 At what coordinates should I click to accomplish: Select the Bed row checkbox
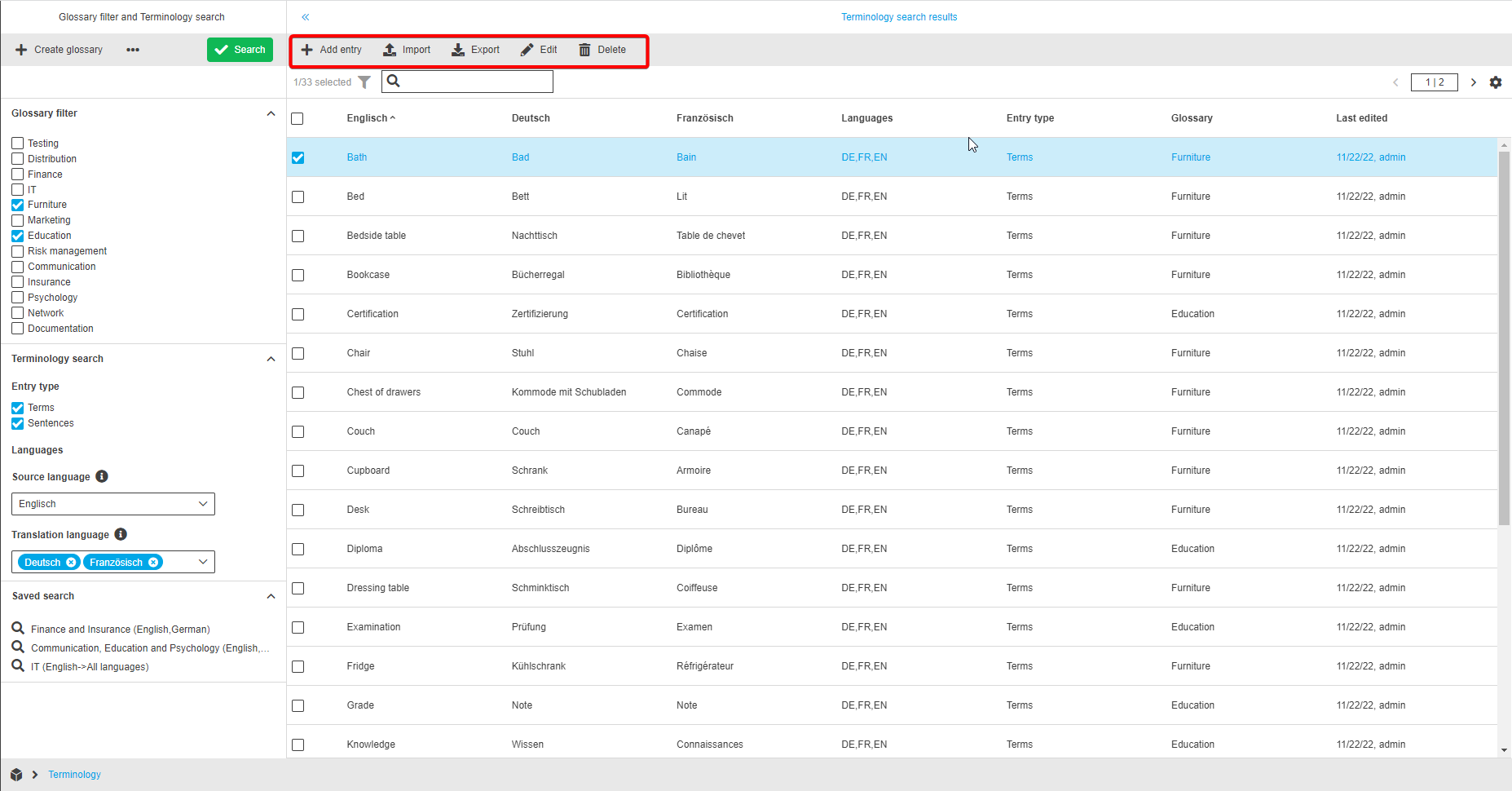tap(298, 197)
